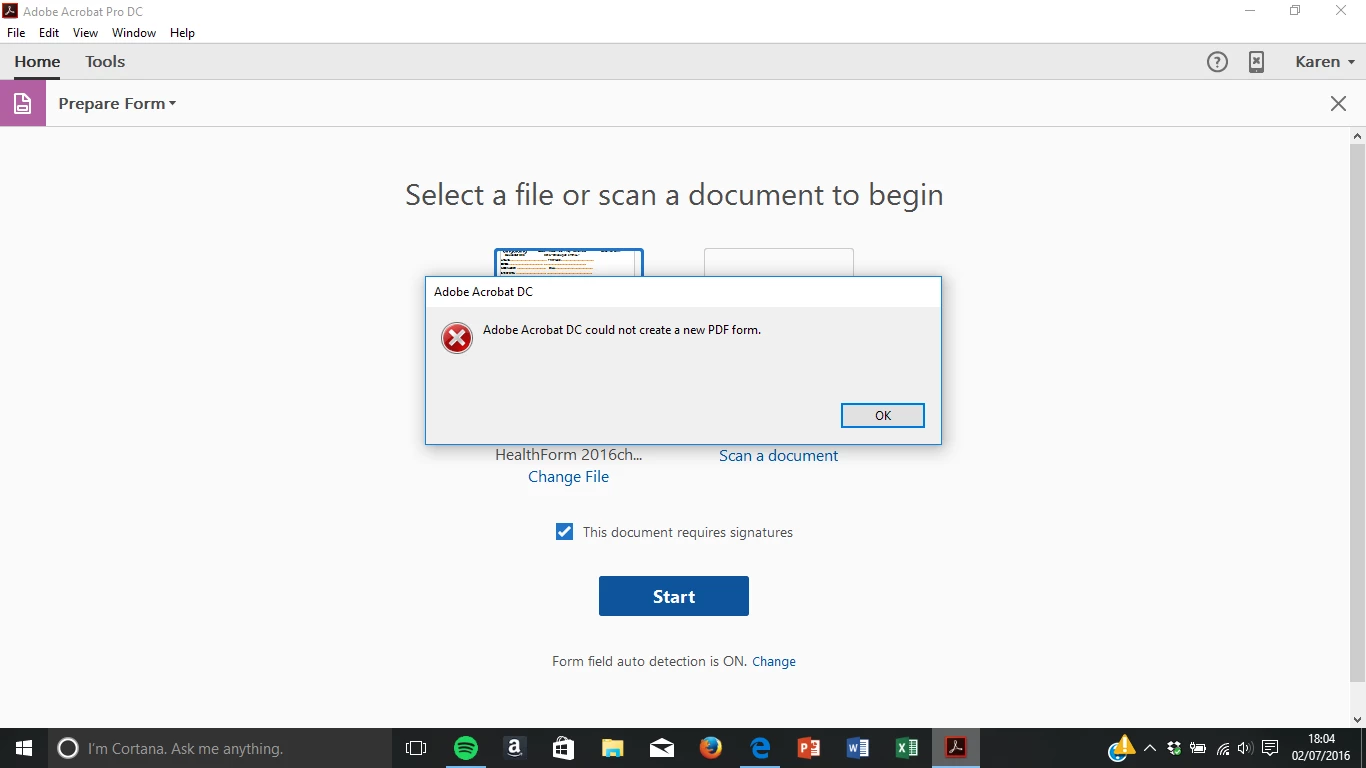Open the Action Center notifications icon
This screenshot has width=1366, height=768.
tap(1270, 748)
